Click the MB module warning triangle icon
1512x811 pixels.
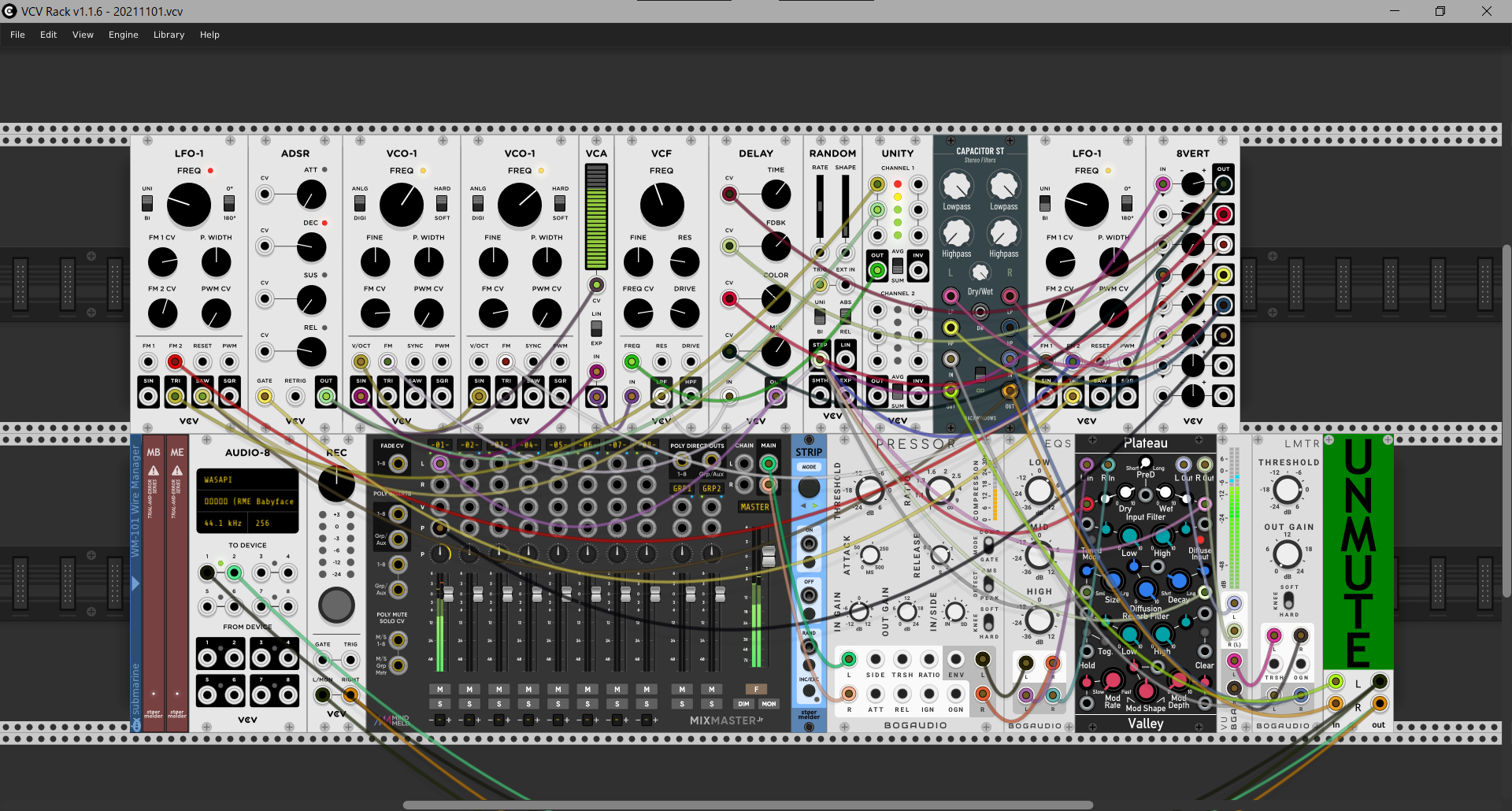click(154, 470)
